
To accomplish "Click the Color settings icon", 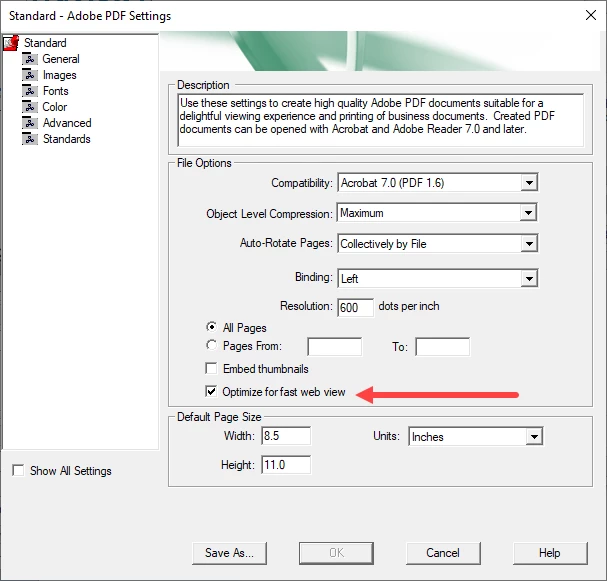I will click(30, 107).
